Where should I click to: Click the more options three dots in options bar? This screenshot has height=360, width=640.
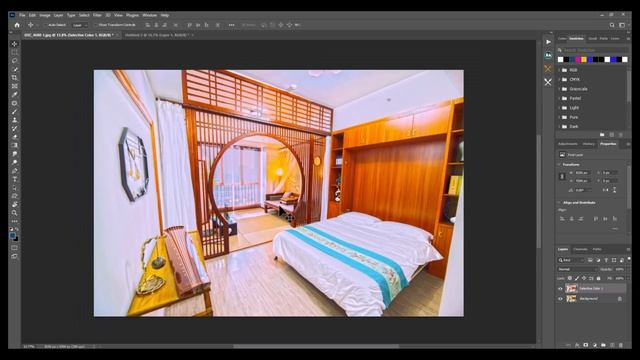point(231,25)
